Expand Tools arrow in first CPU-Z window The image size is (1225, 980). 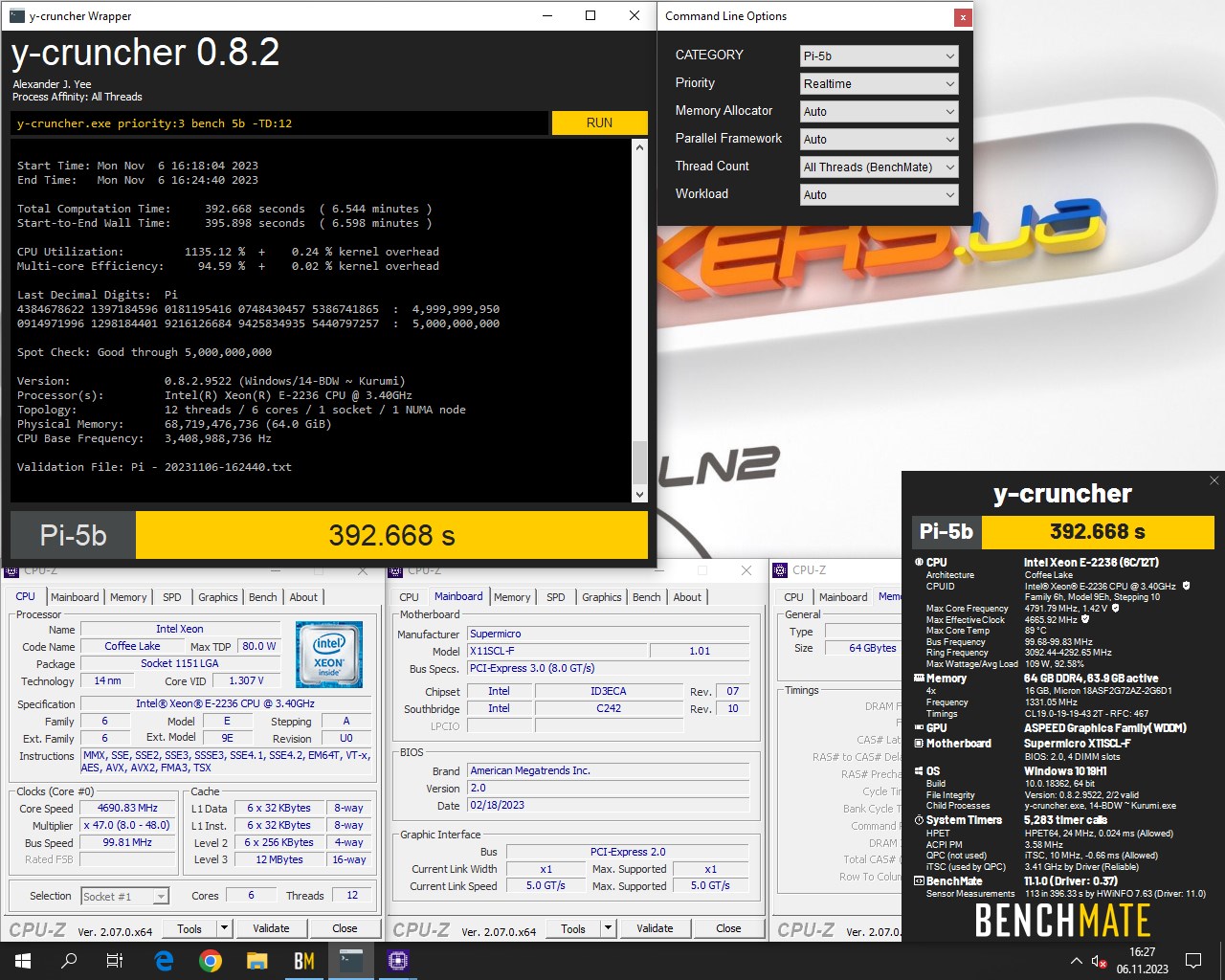tap(224, 928)
